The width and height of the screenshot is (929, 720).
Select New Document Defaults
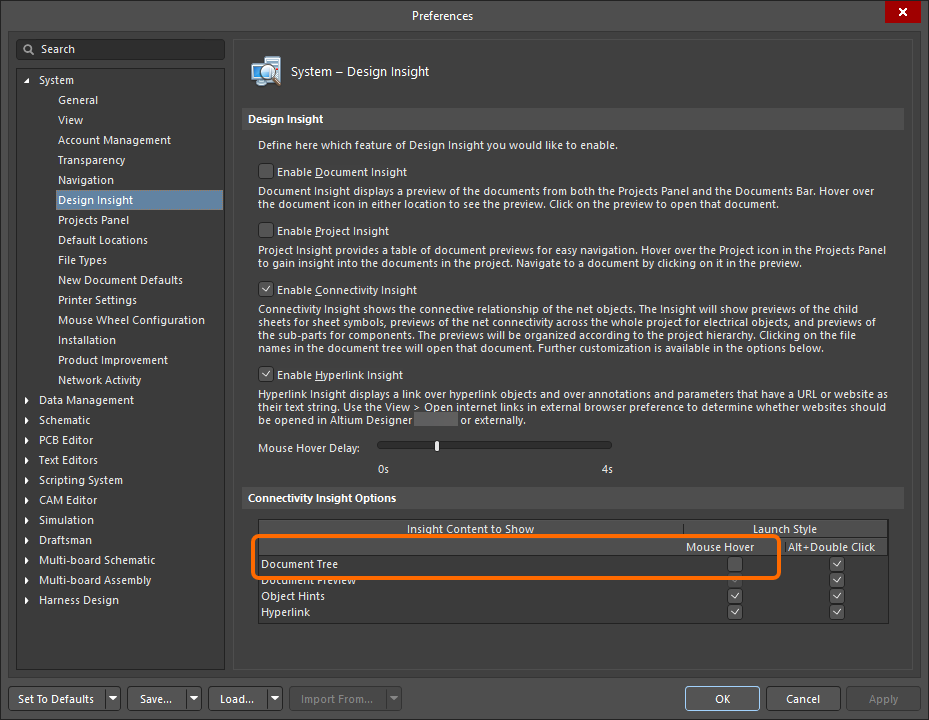pos(120,280)
